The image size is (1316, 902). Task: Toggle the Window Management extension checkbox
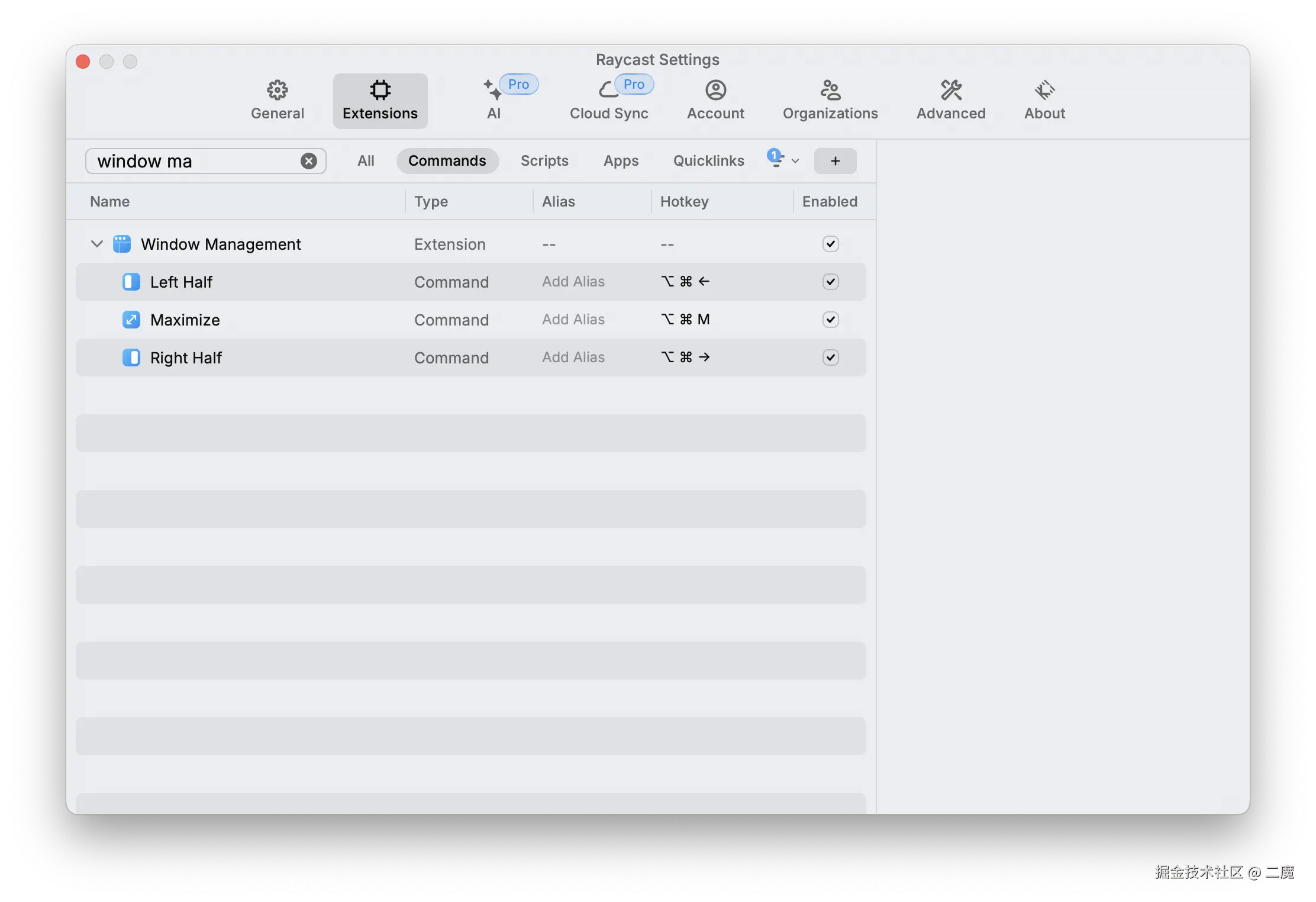click(830, 244)
